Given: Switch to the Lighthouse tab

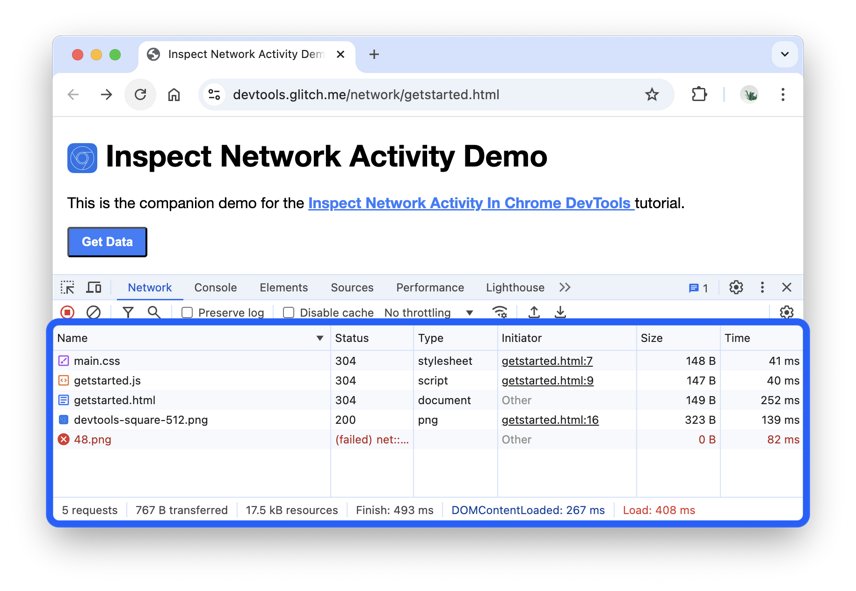Looking at the screenshot, I should coord(515,288).
